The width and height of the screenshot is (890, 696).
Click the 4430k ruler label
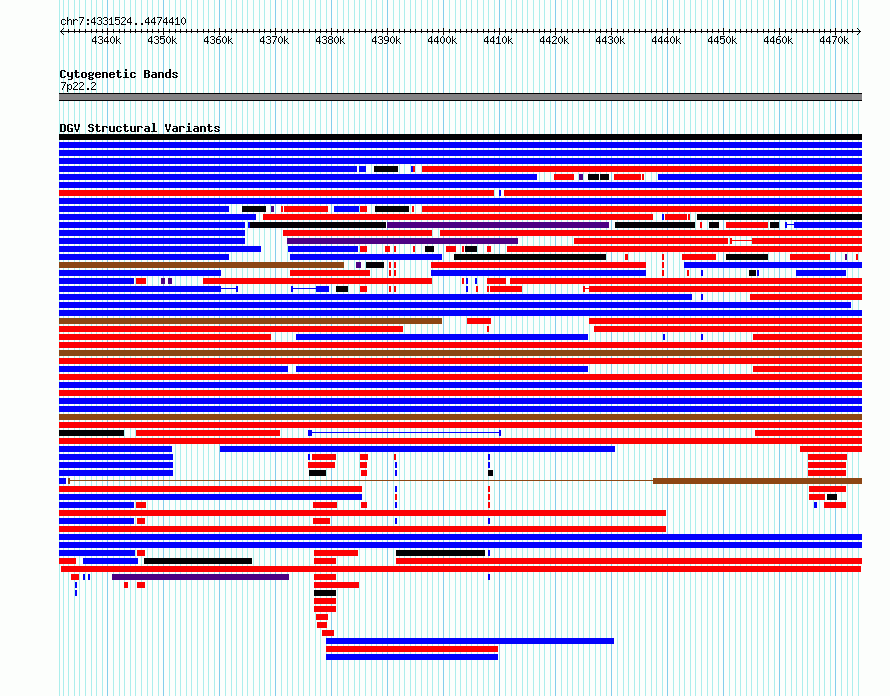[610, 40]
